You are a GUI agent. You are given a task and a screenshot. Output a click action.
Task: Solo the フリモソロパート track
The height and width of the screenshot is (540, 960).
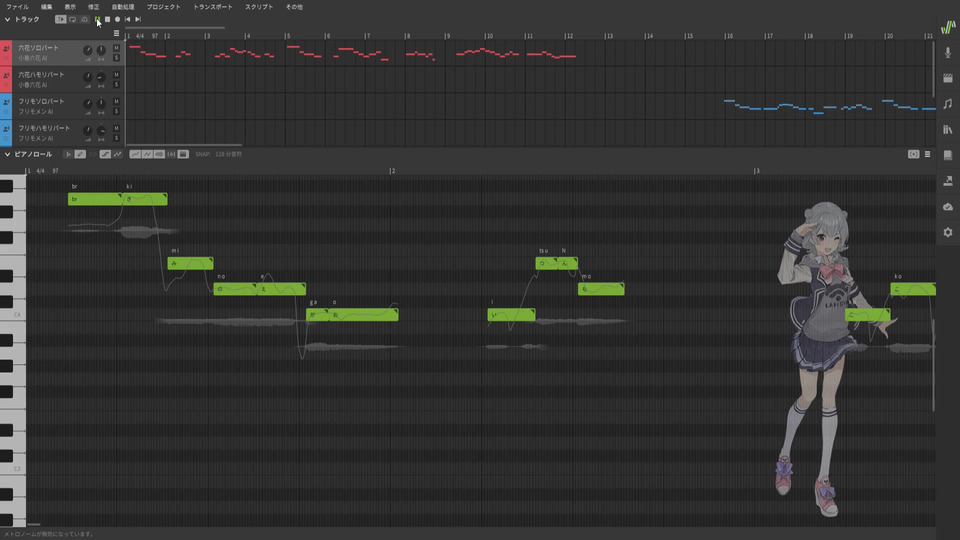tap(116, 111)
